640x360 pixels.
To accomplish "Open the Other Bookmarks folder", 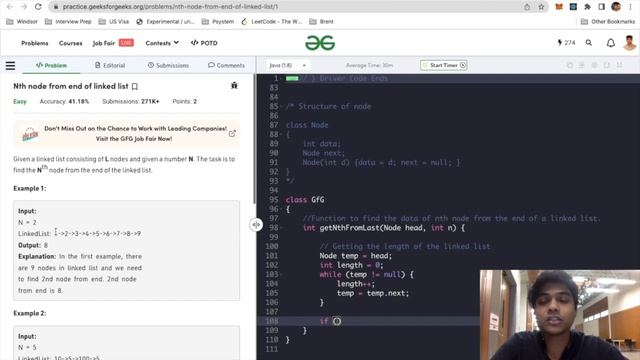I will pos(608,22).
